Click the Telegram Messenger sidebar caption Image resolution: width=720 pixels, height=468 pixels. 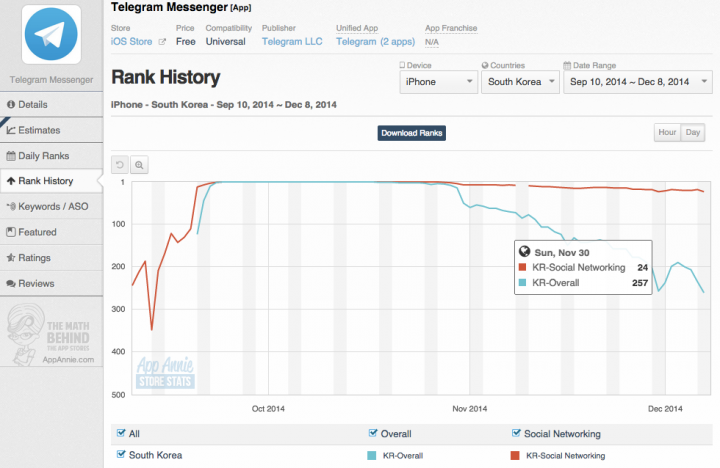click(x=51, y=80)
